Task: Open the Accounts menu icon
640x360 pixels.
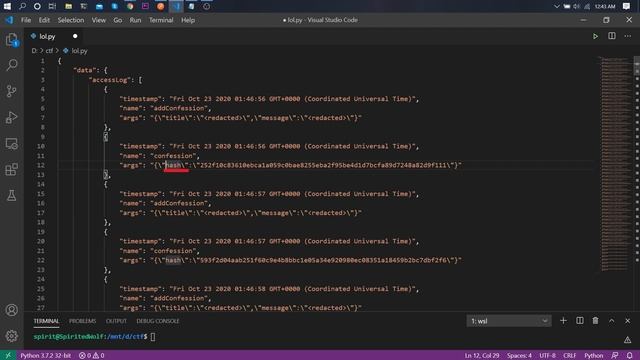Action: pyautogui.click(x=11, y=310)
